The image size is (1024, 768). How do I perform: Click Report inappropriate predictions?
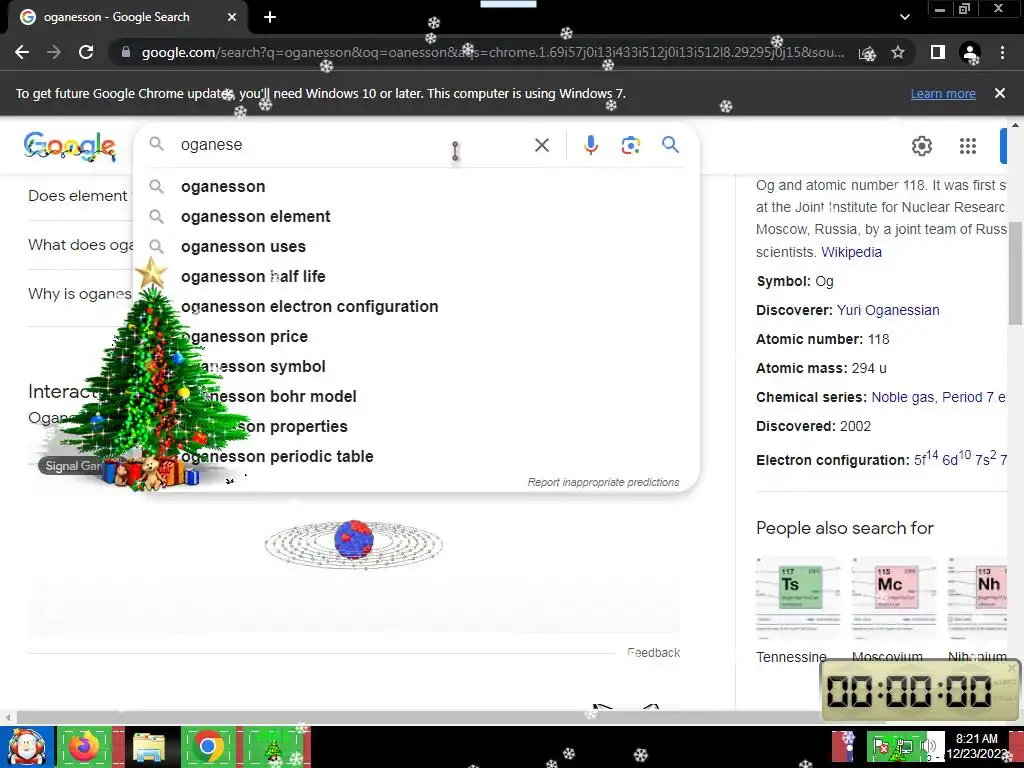pyautogui.click(x=603, y=483)
